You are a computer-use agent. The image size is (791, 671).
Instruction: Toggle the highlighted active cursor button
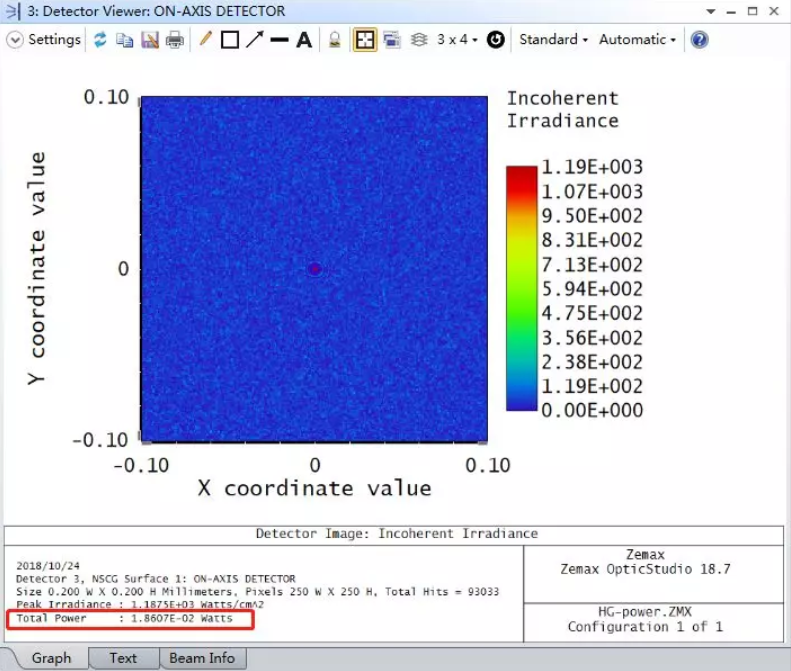pyautogui.click(x=364, y=40)
